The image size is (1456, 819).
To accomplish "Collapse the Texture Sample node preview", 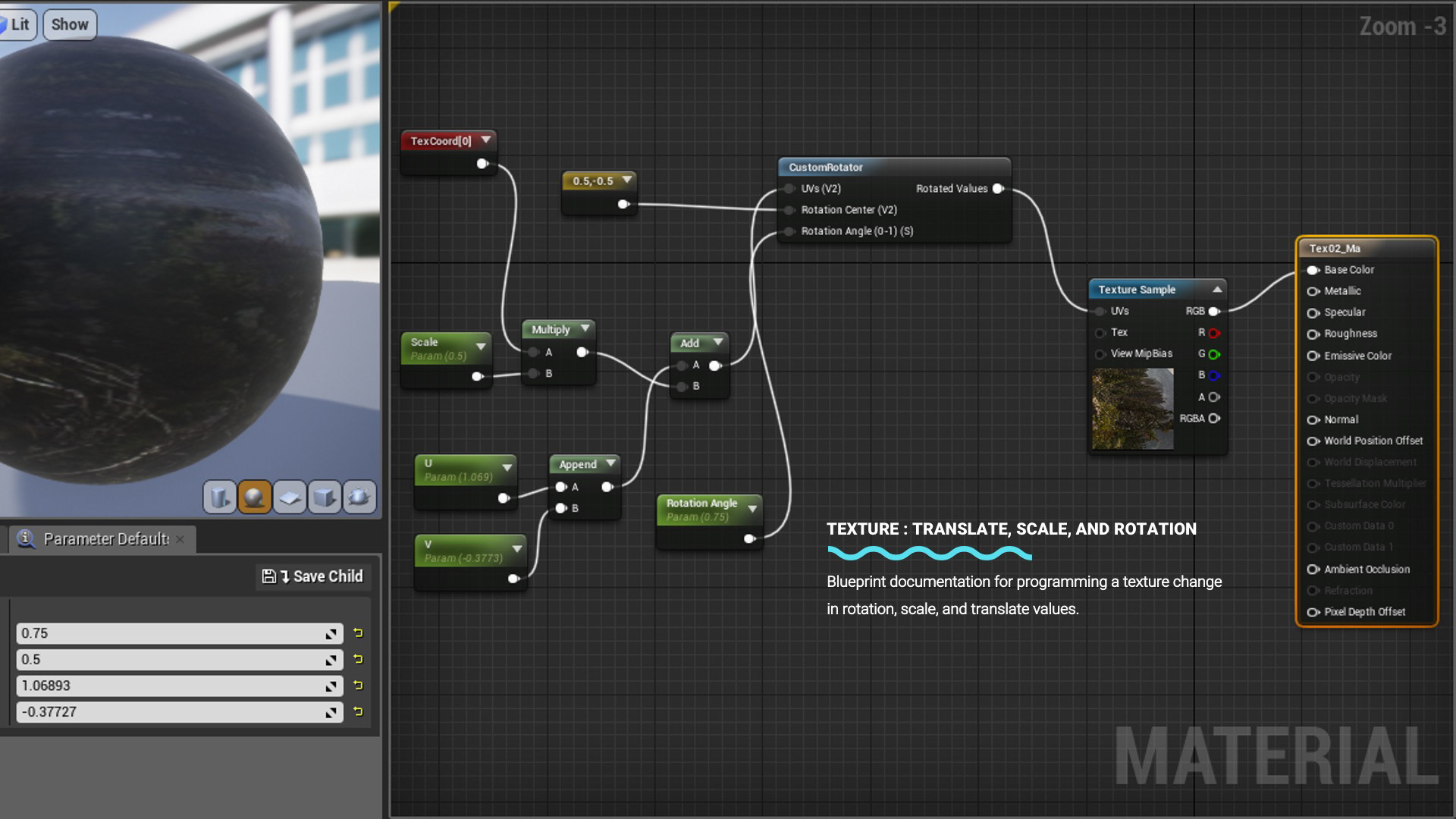I will [1216, 289].
